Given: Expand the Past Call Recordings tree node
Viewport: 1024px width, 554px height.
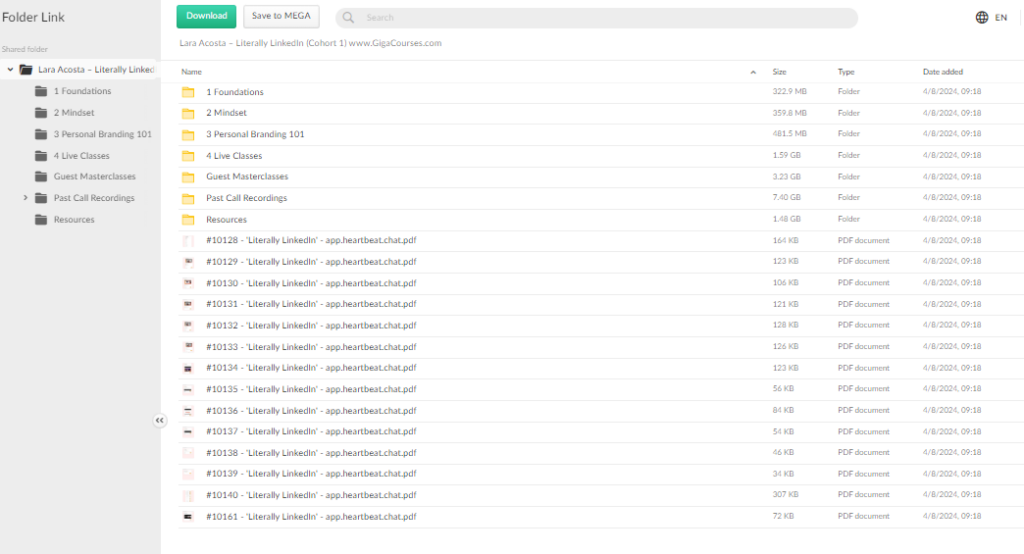Looking at the screenshot, I should point(25,198).
